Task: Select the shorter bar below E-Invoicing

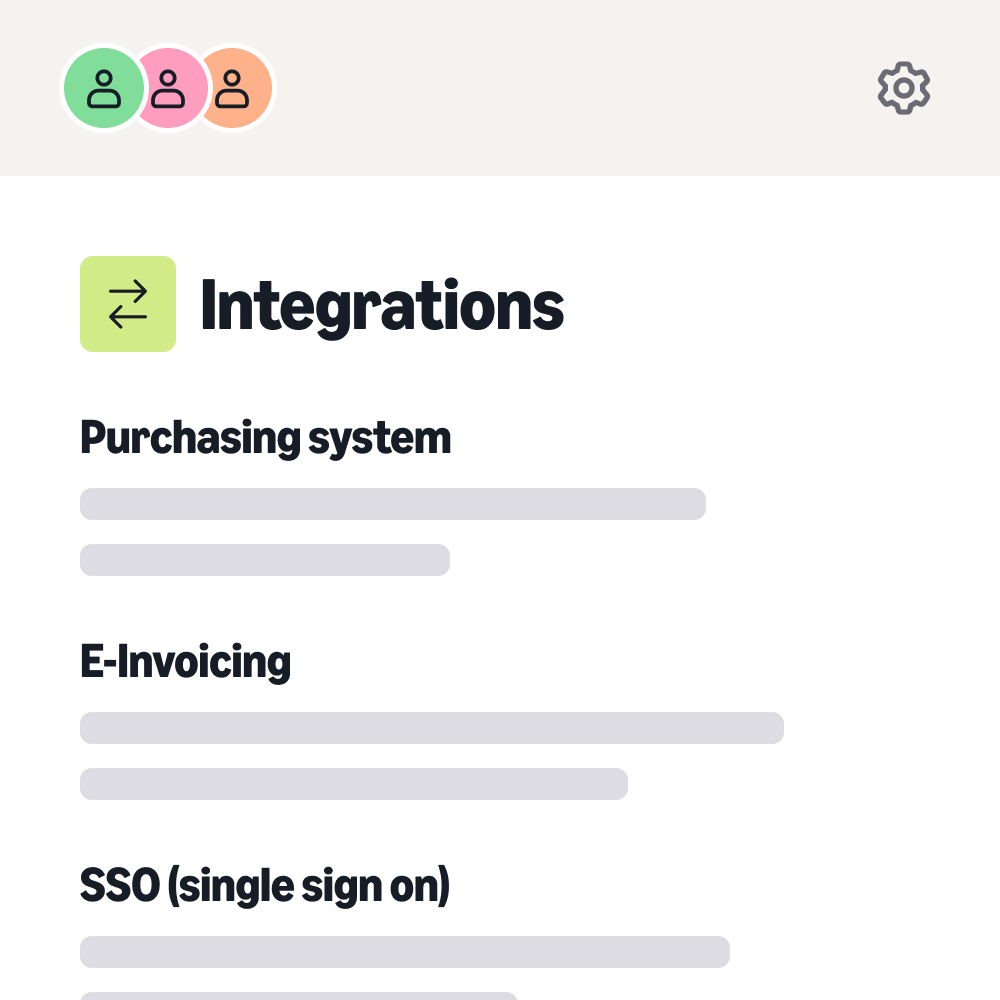Action: click(353, 783)
